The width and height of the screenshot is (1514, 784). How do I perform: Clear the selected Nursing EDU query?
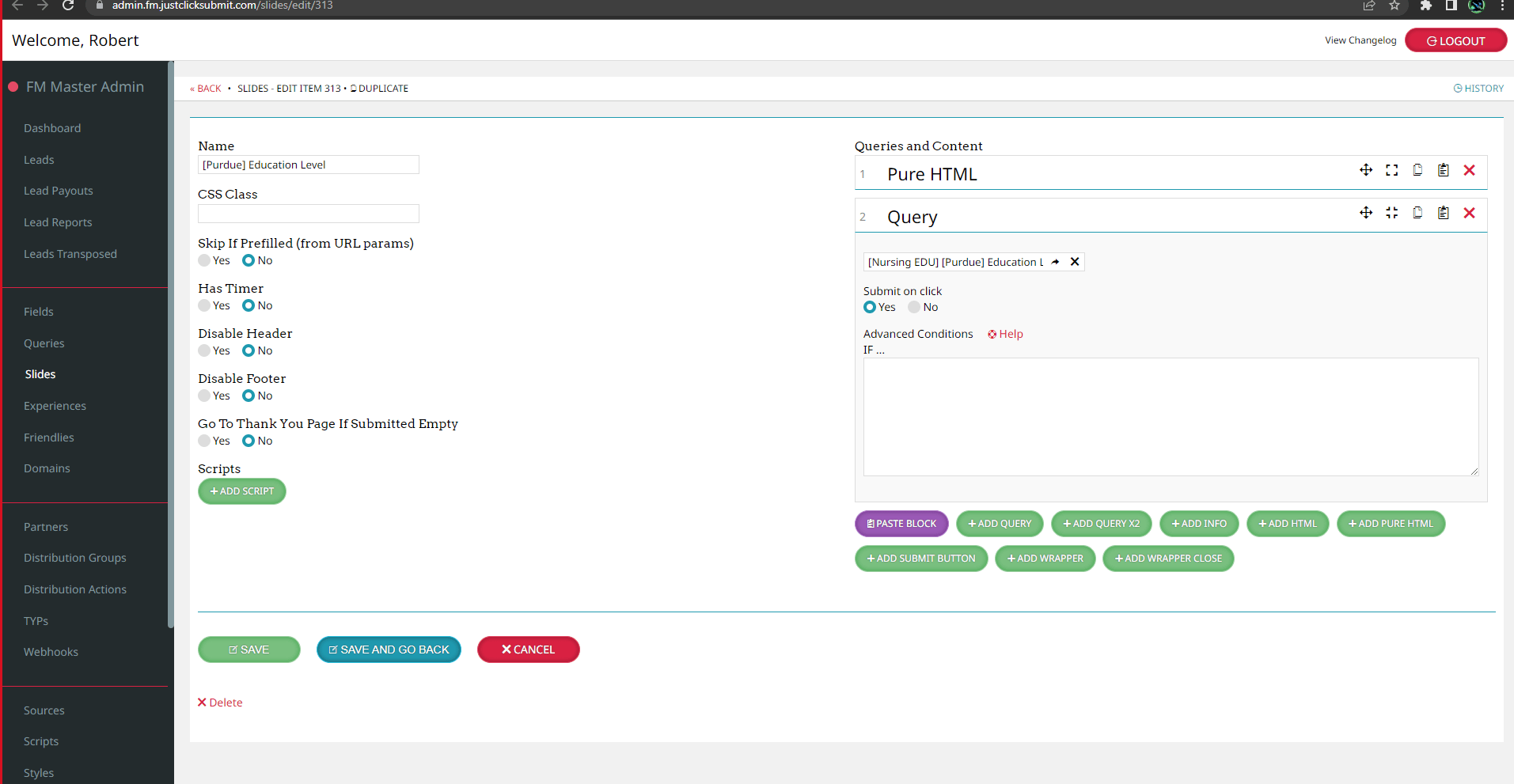tap(1075, 262)
